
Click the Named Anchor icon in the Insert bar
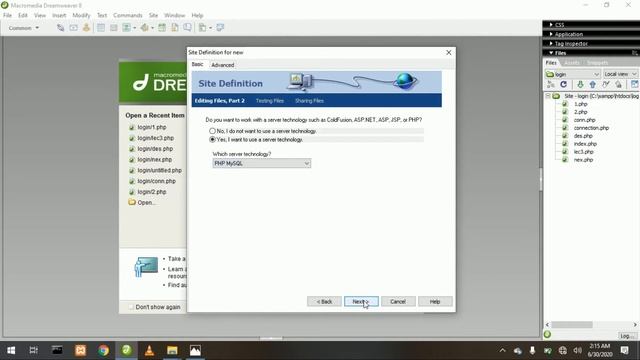86,28
